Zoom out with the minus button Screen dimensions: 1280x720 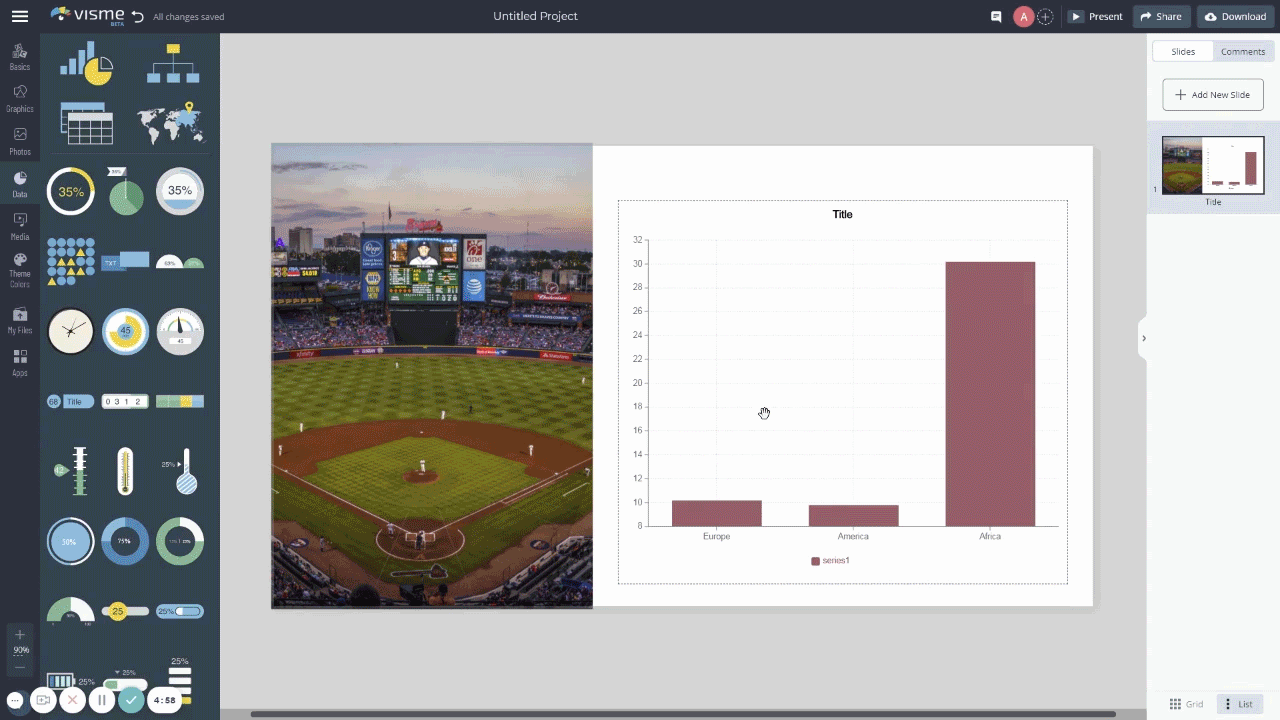click(x=20, y=666)
